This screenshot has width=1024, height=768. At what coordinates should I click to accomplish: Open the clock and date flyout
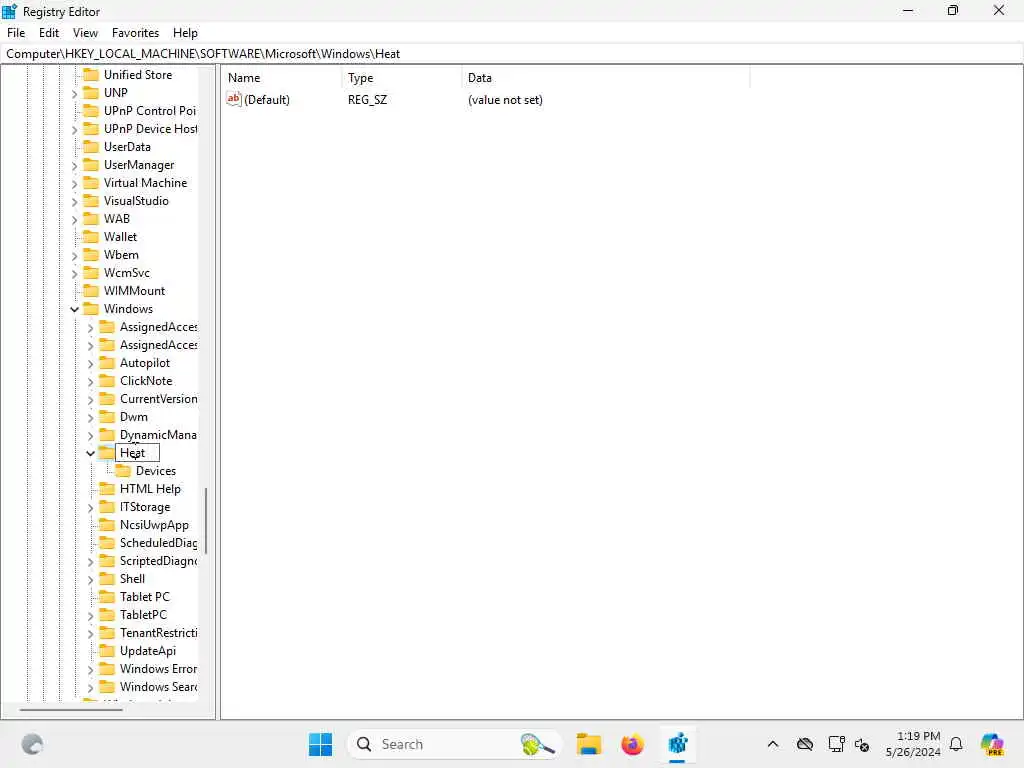pos(913,744)
